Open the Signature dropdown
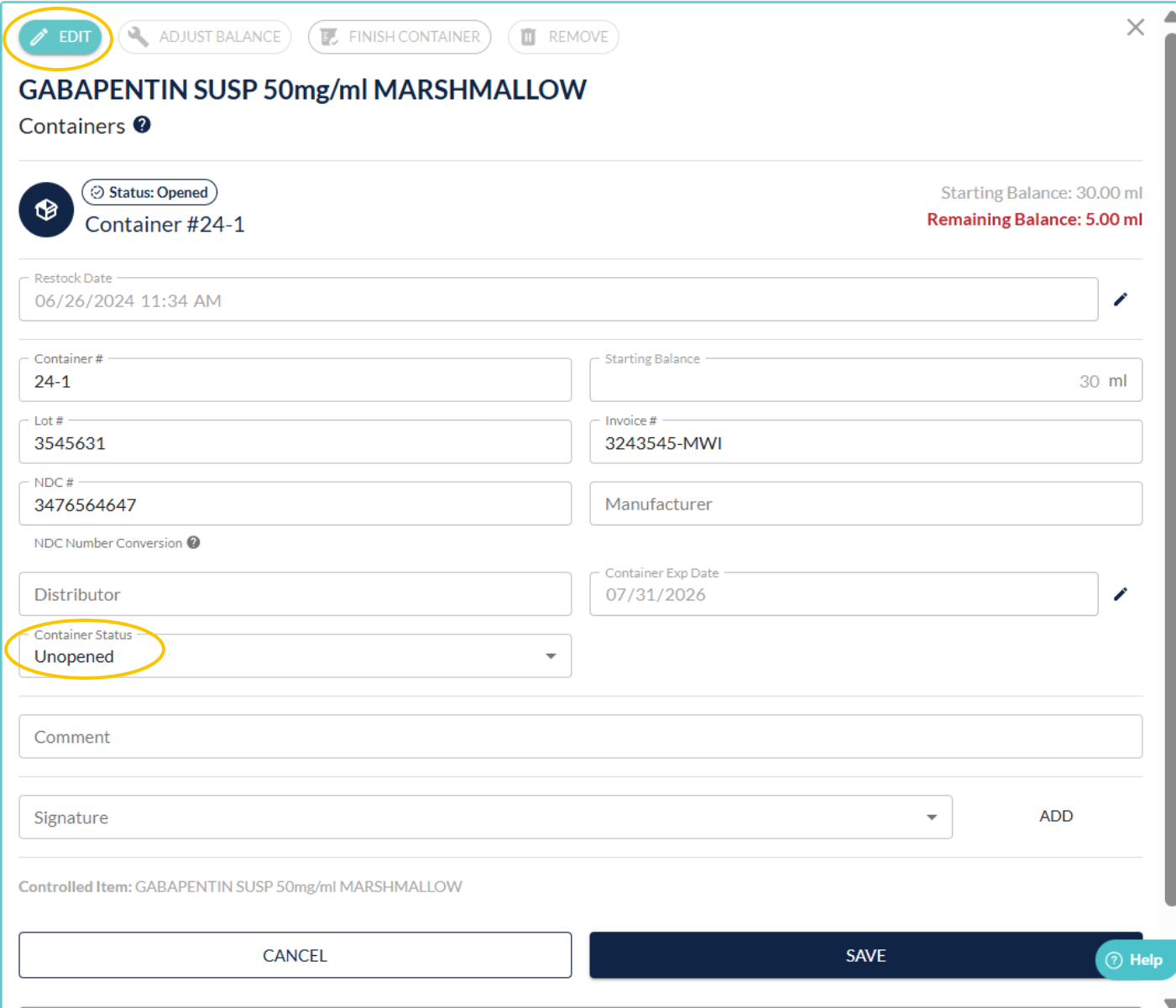 (x=485, y=817)
